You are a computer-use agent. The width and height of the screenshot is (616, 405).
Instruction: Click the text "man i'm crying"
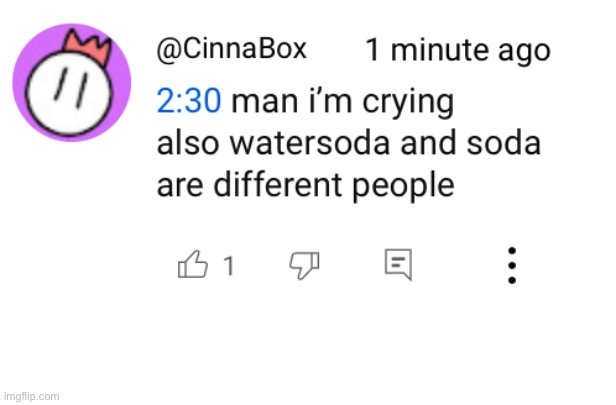341,101
